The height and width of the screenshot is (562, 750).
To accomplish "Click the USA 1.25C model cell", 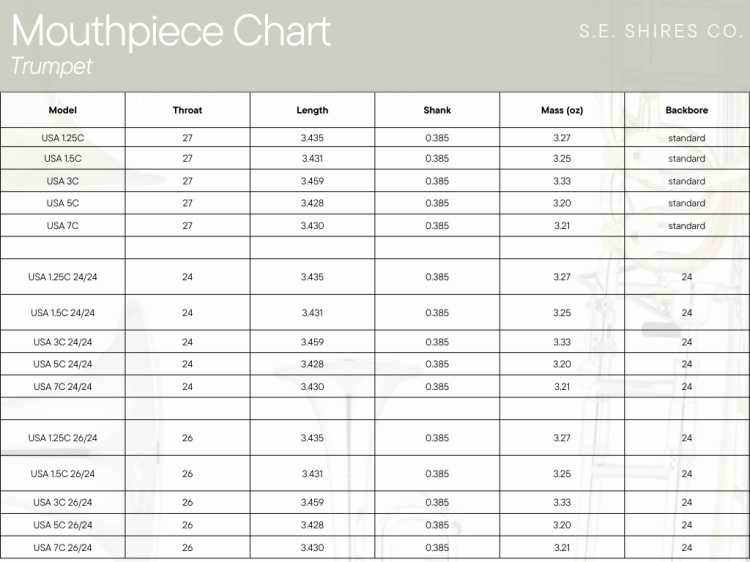I will pos(63,138).
